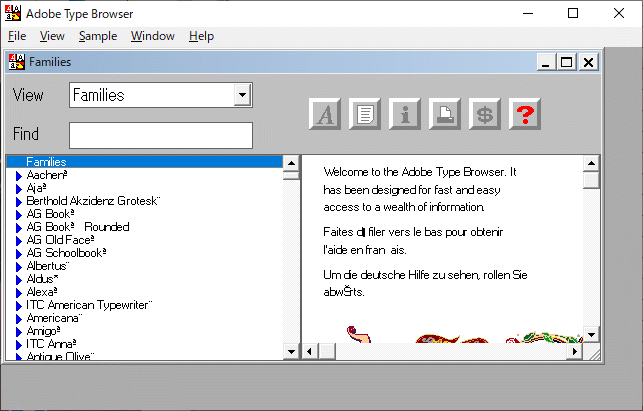
Task: Click the welcome pane scroll up arrow
Action: 591,163
